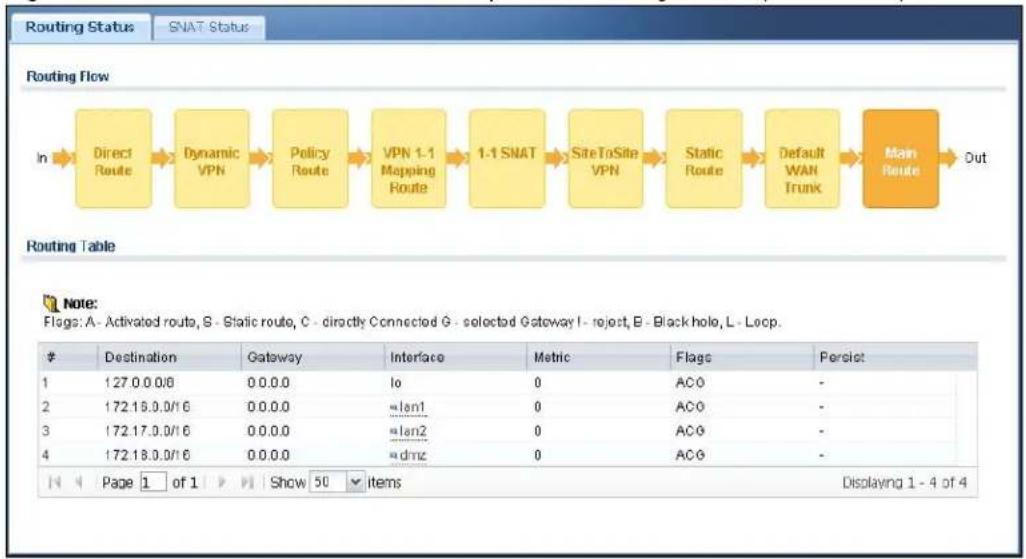Click Flags ACG in lo row

690,383
